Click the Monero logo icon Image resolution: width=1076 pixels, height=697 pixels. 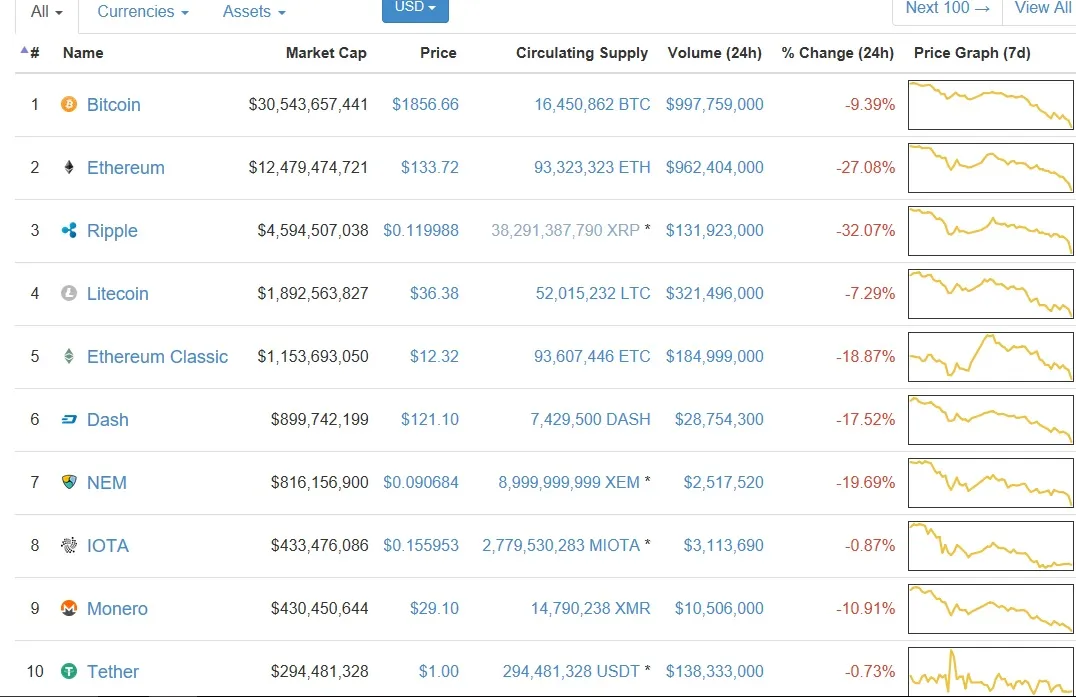[69, 609]
